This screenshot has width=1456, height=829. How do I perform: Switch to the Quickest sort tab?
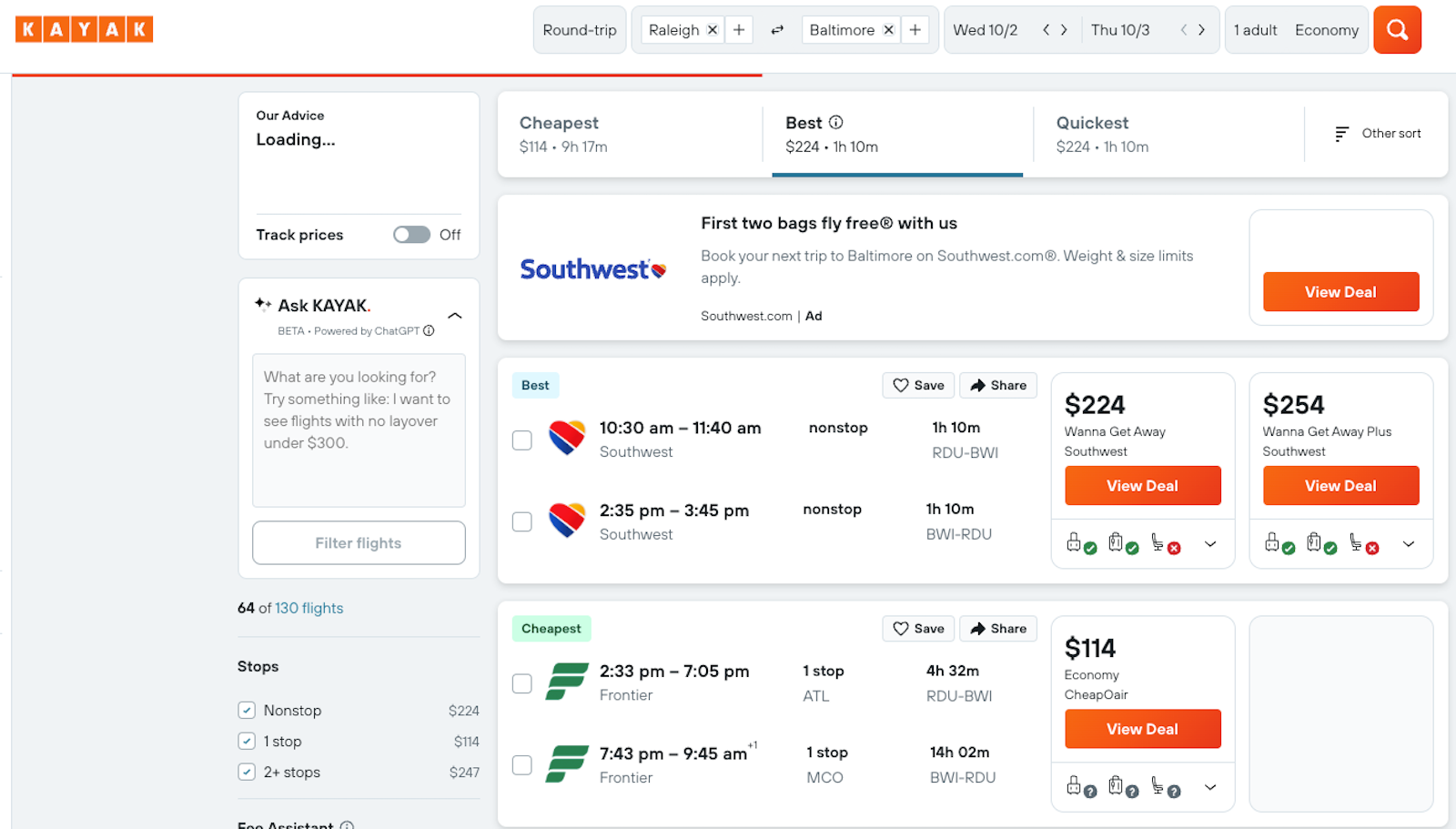[1168, 134]
